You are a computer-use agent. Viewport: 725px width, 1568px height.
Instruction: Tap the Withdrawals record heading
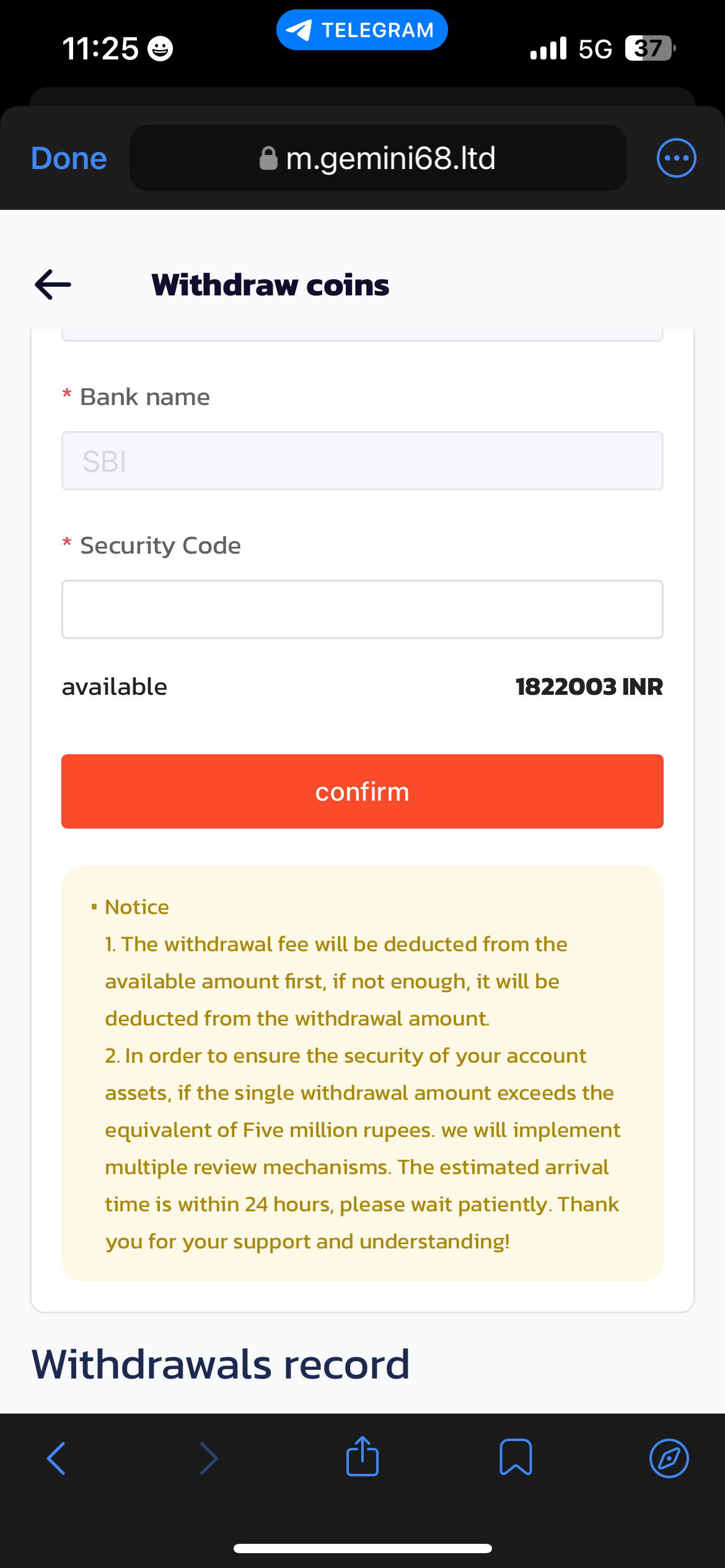tap(221, 1364)
